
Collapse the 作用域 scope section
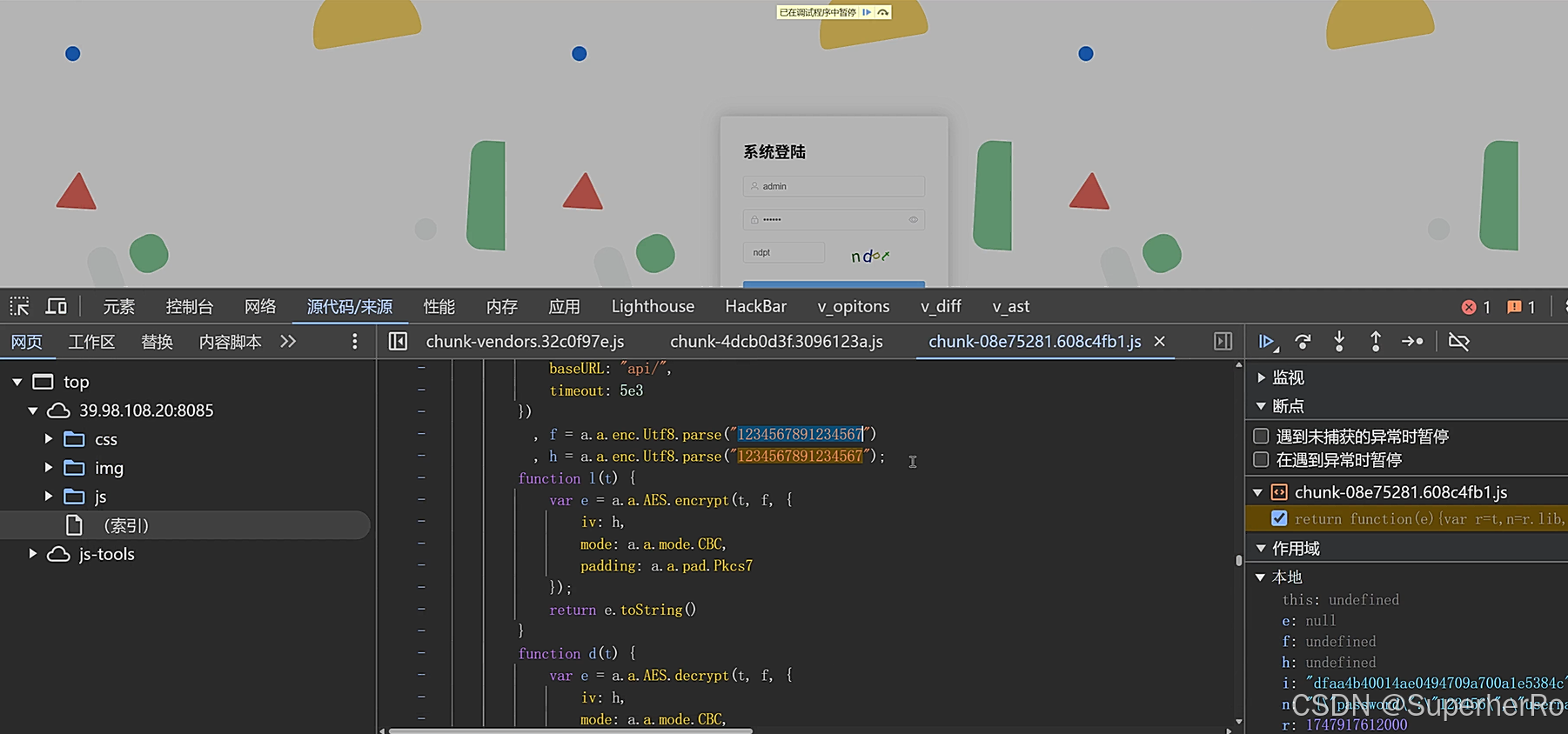click(1261, 549)
